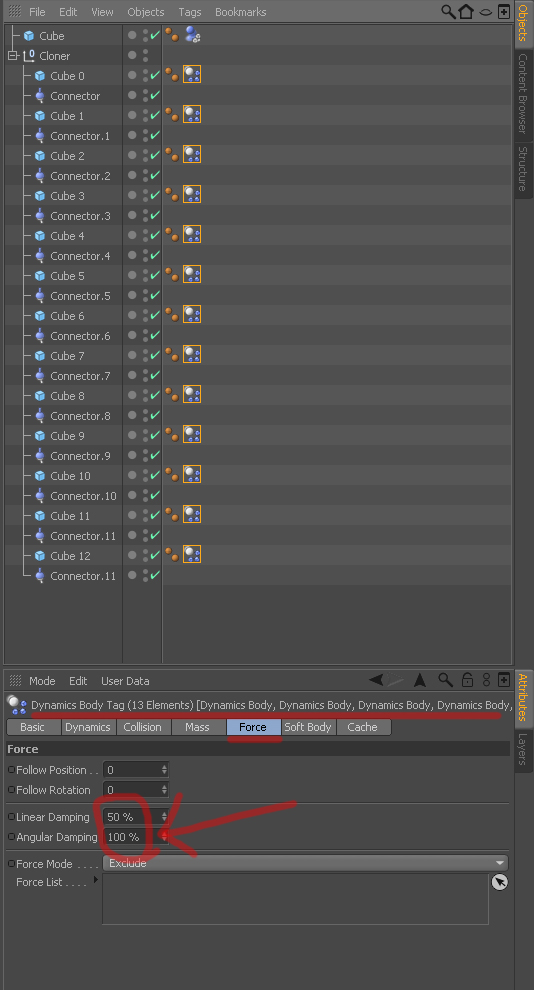The image size is (534, 990).
Task: Click the Dynamics Body Tag header icon
Action: tap(16, 705)
